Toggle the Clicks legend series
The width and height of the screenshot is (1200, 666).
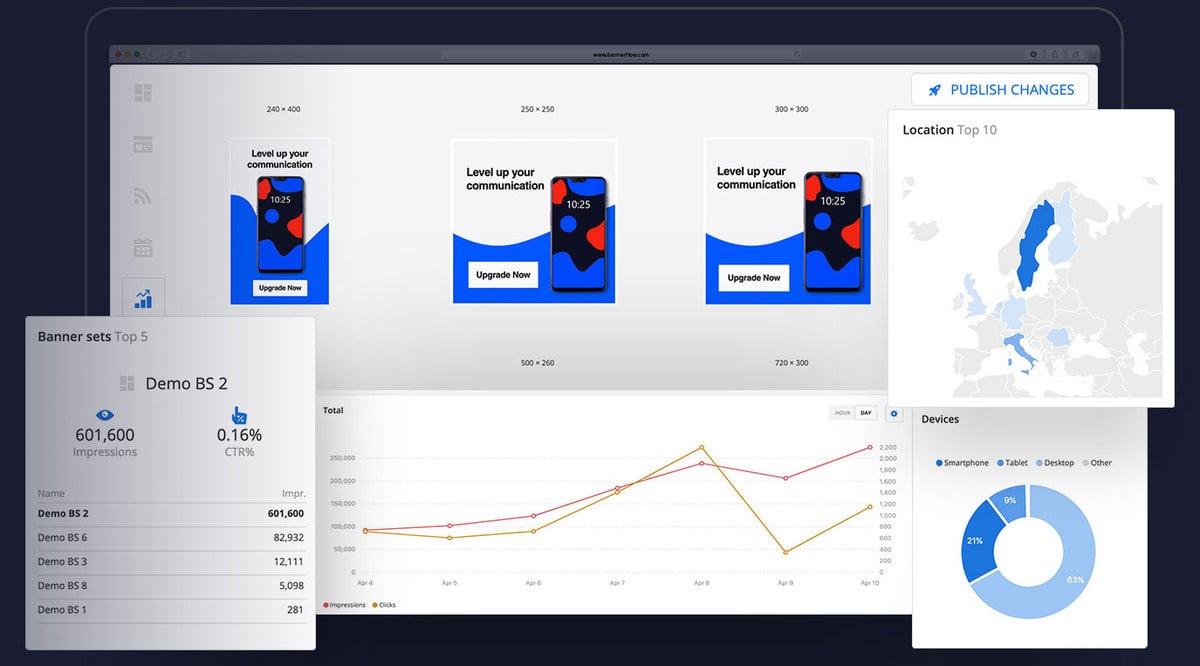384,605
